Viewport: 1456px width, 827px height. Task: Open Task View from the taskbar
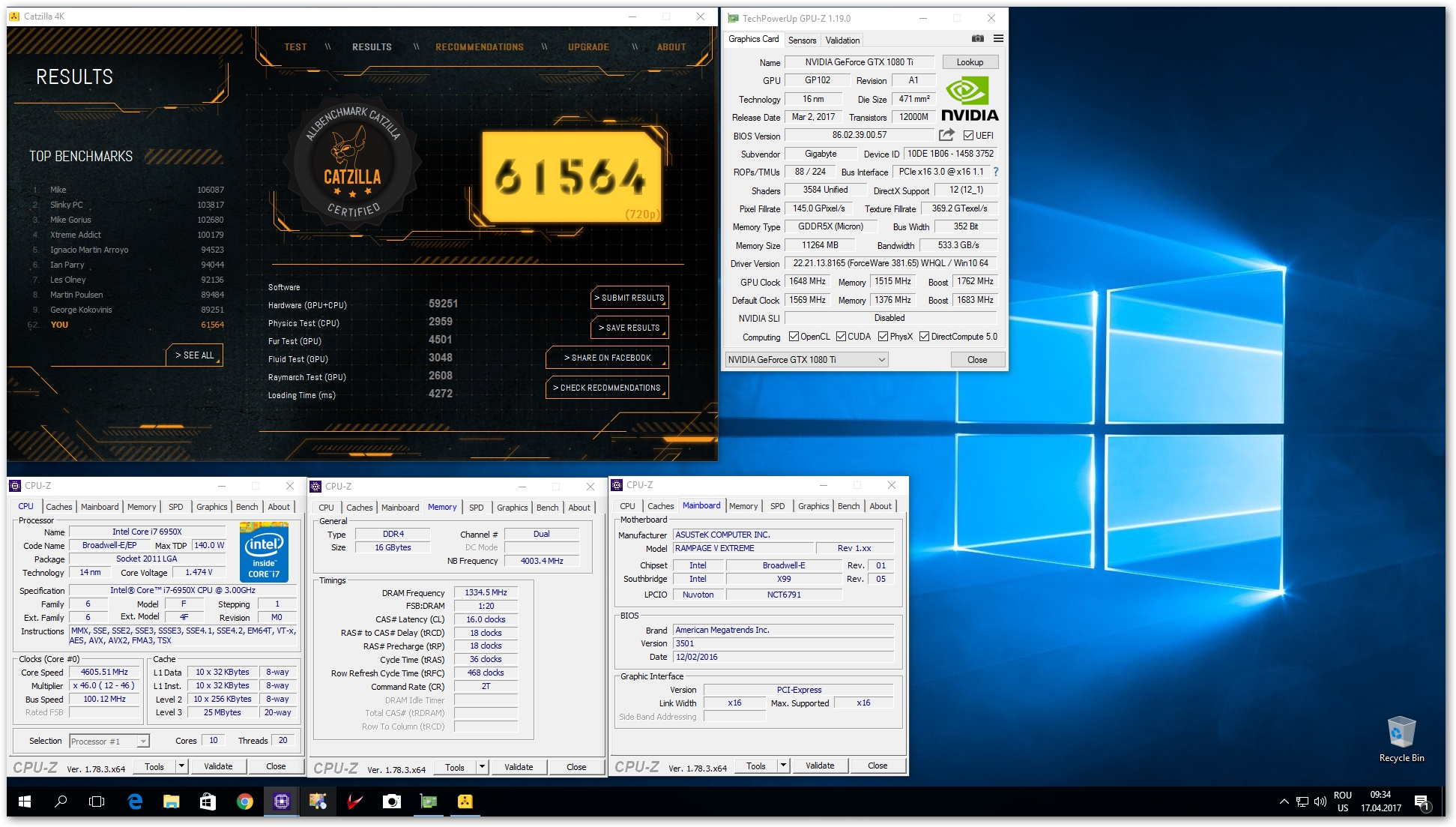pyautogui.click(x=97, y=802)
